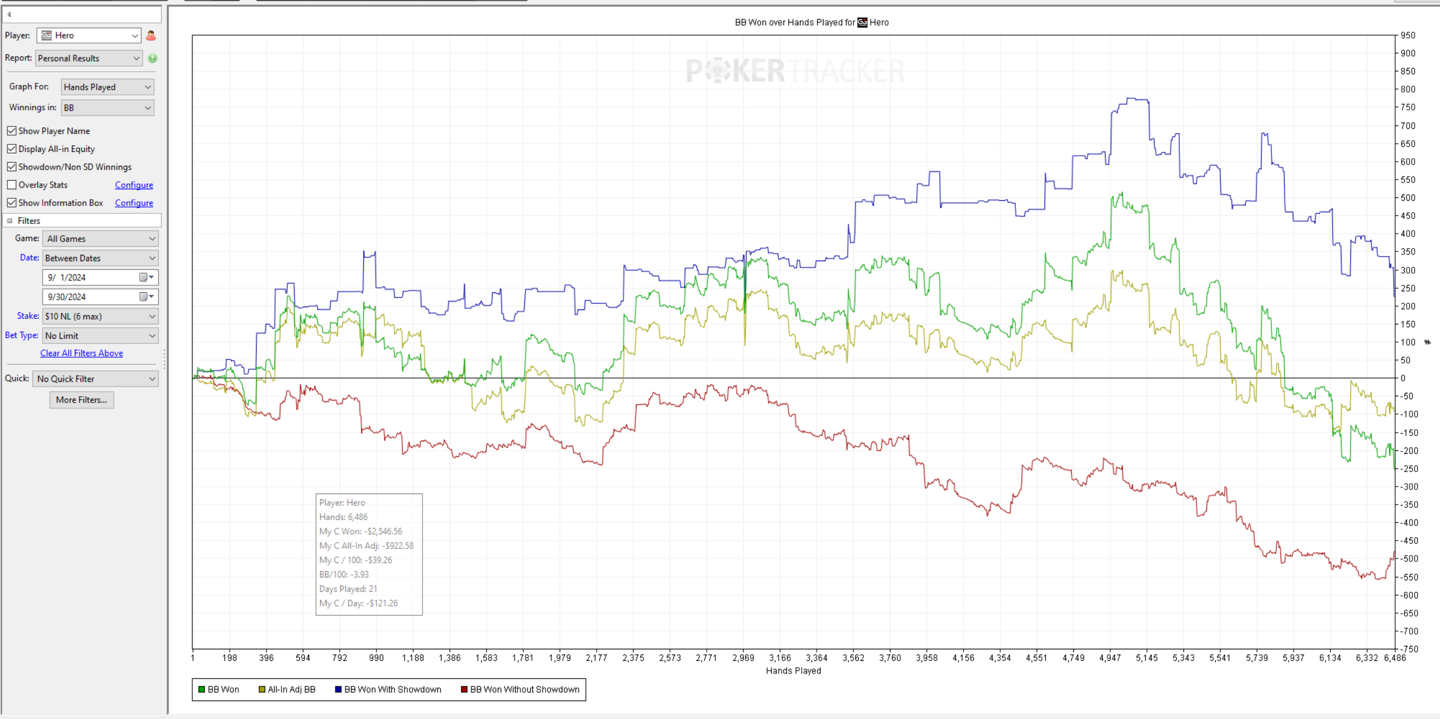Click the Clear All Filters Above link

[x=81, y=353]
